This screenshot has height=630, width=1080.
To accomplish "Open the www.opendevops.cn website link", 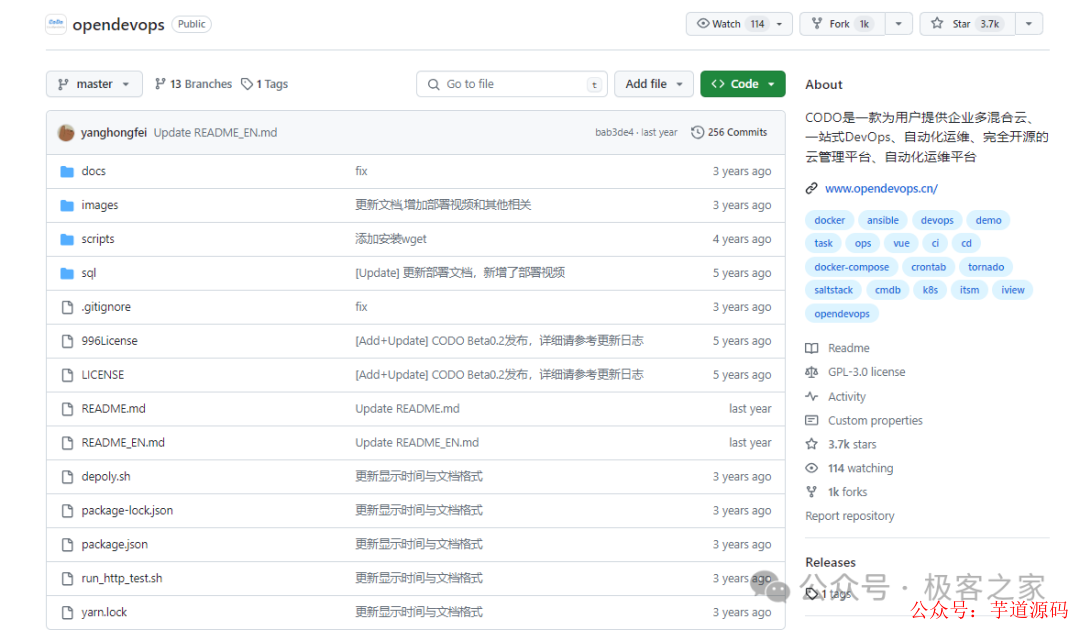I will 881,189.
